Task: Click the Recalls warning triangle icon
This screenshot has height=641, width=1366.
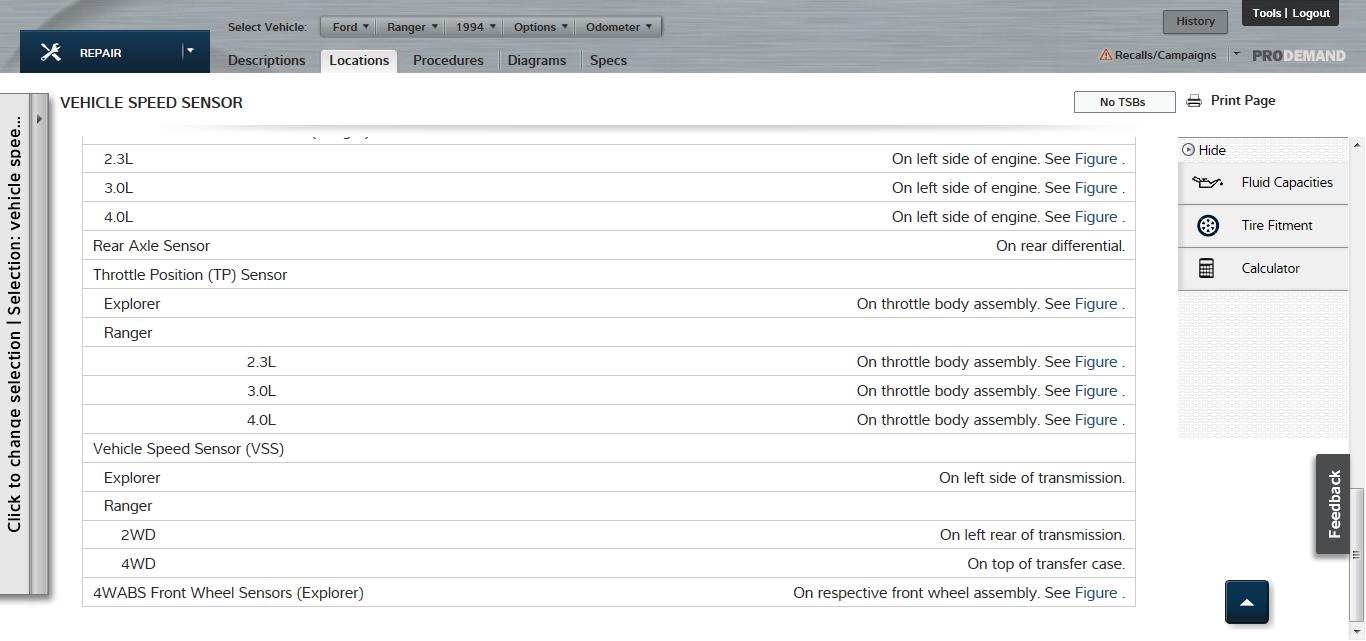Action: 1106,55
